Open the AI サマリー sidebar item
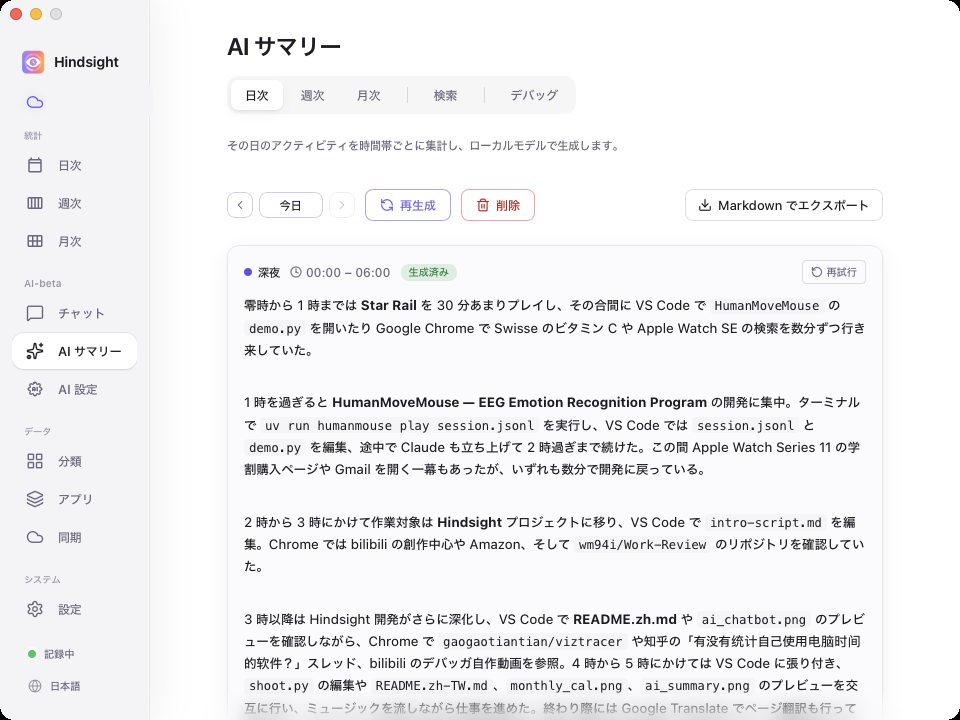960x720 pixels. (x=74, y=351)
